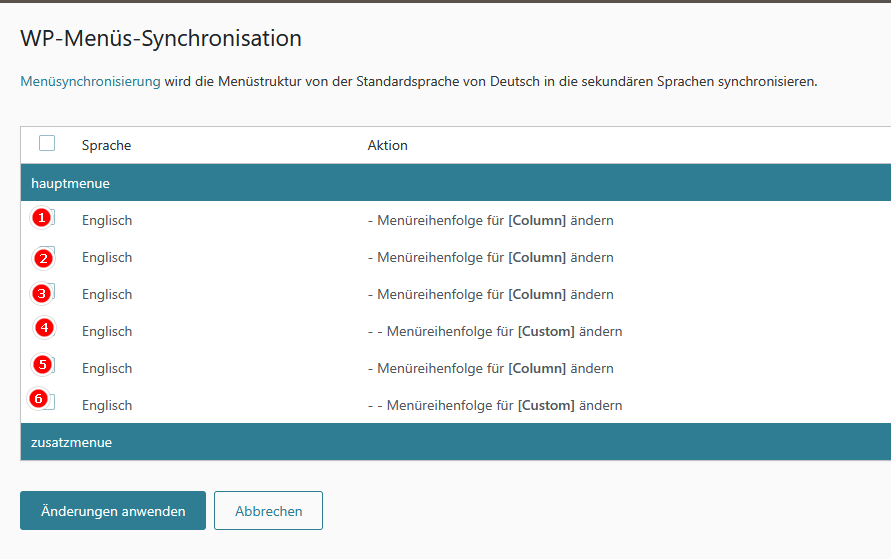The width and height of the screenshot is (891, 559).
Task: Click the [Column] action text beside marker 1
Action: point(537,220)
